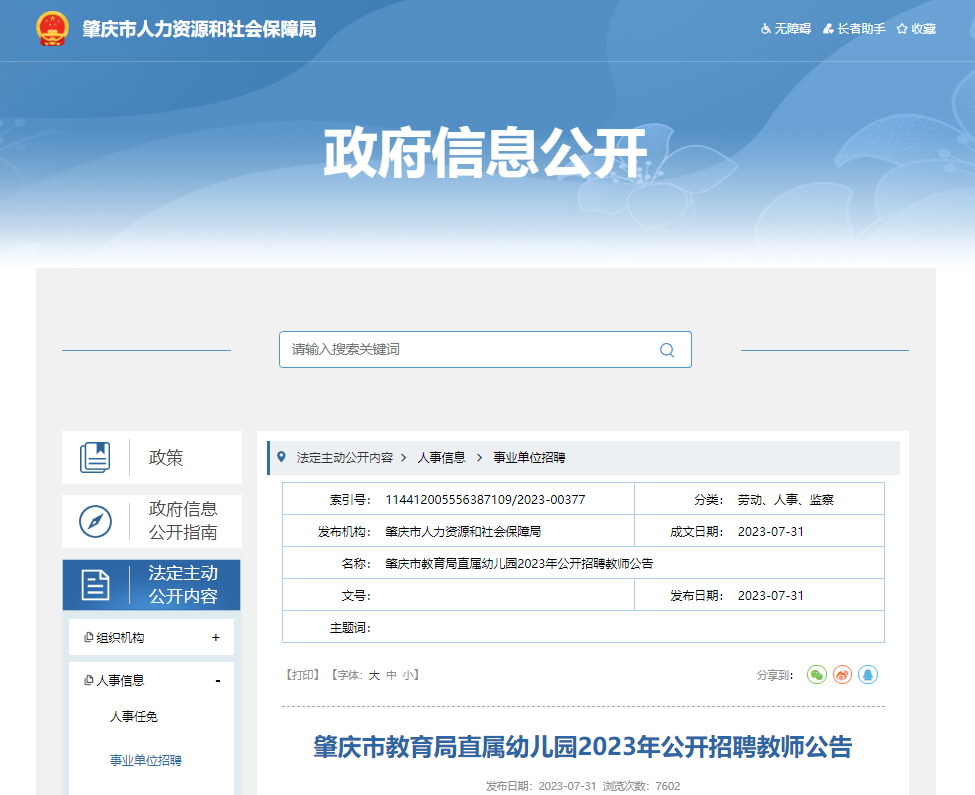This screenshot has width=975, height=795.
Task: Open 人事任免 sidebar item
Action: [x=134, y=717]
